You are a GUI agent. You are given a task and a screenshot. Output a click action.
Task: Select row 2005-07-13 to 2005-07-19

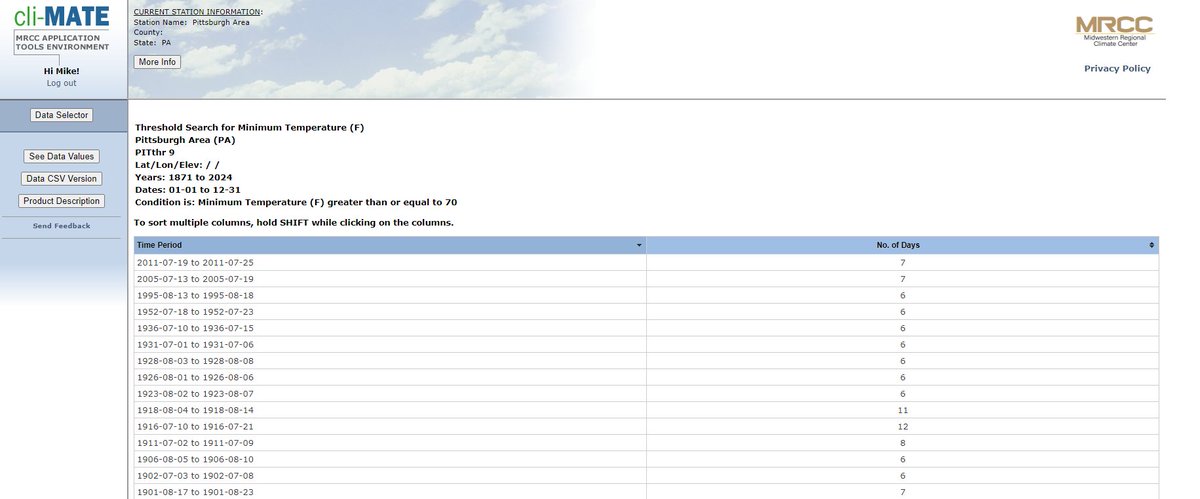[646, 278]
